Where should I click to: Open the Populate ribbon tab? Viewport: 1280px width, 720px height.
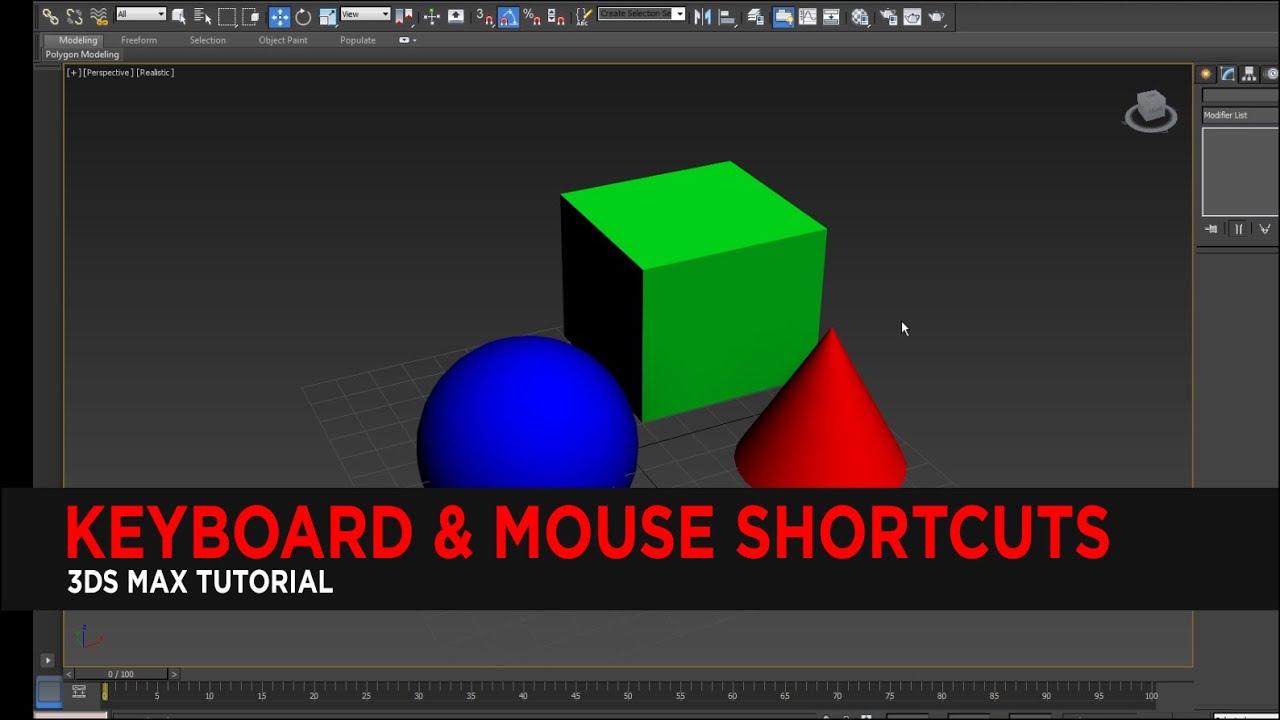358,40
